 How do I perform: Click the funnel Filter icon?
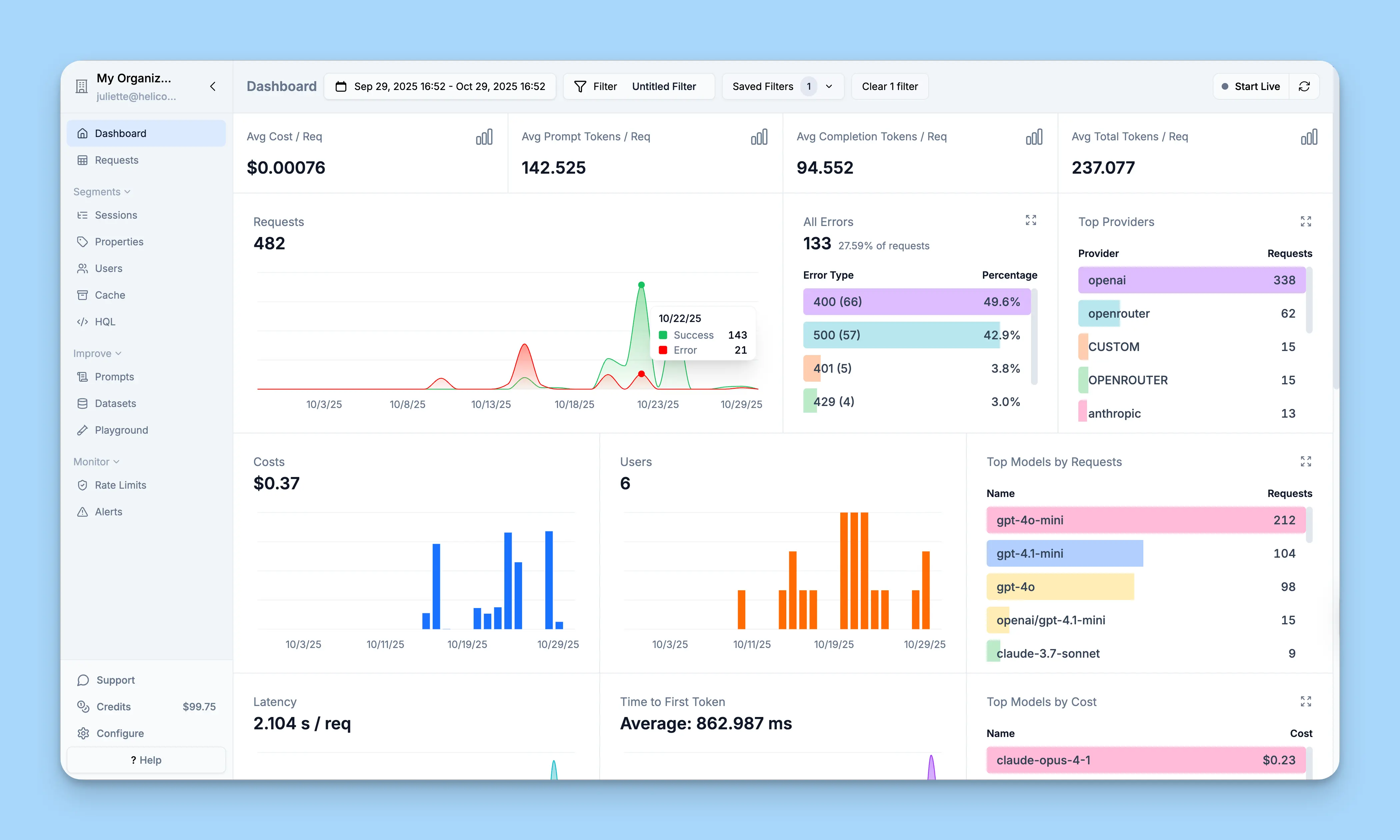580,86
